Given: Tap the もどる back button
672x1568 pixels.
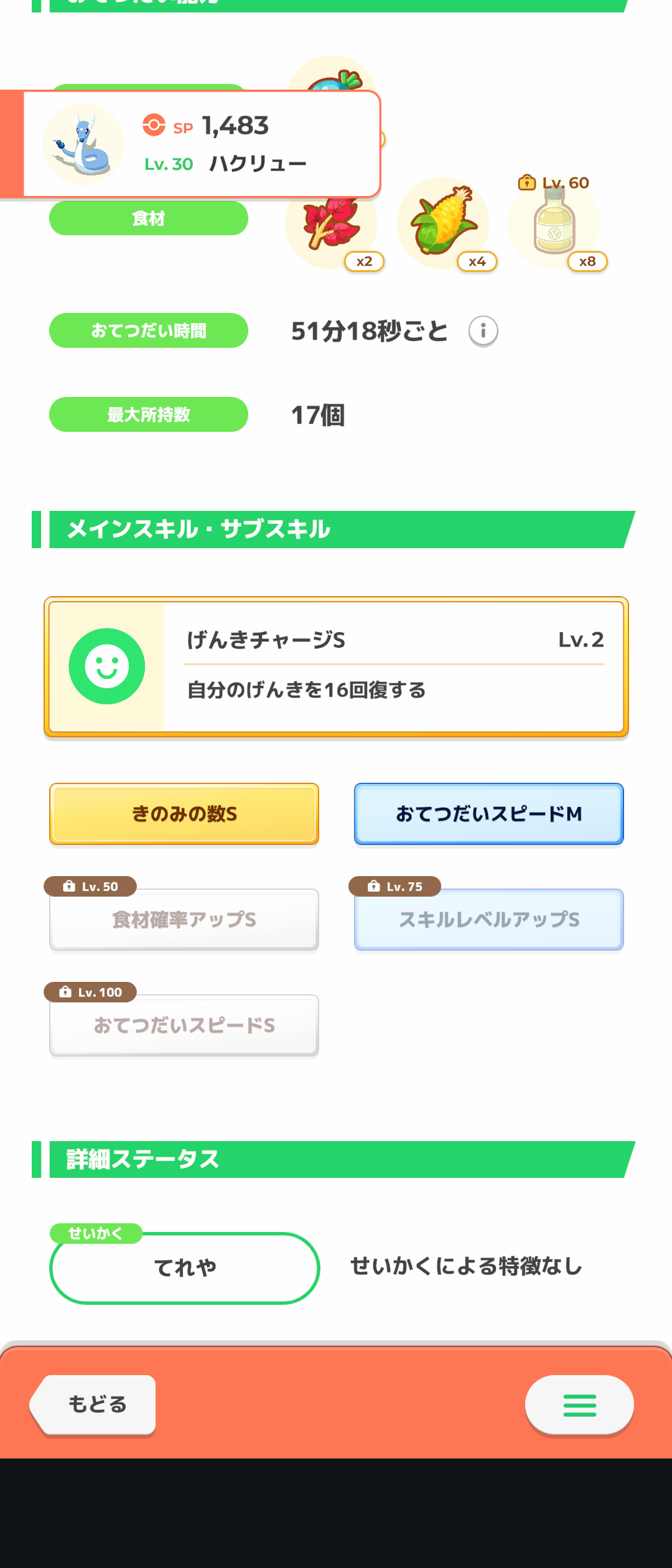Looking at the screenshot, I should pos(93,1405).
